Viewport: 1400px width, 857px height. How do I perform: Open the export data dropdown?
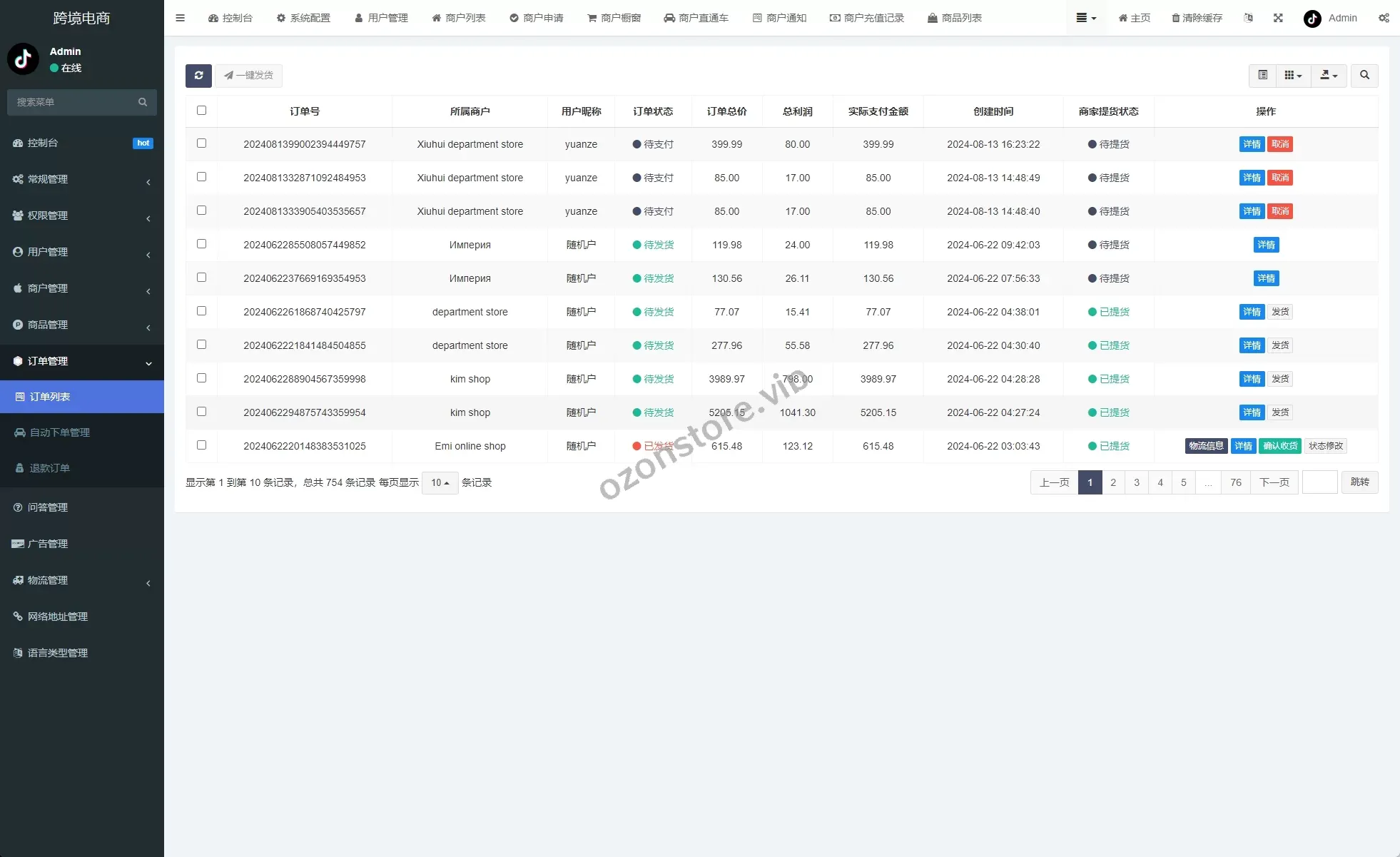[1328, 76]
